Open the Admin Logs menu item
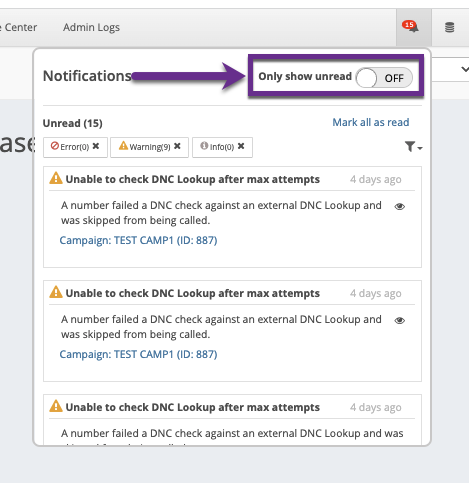 click(91, 27)
